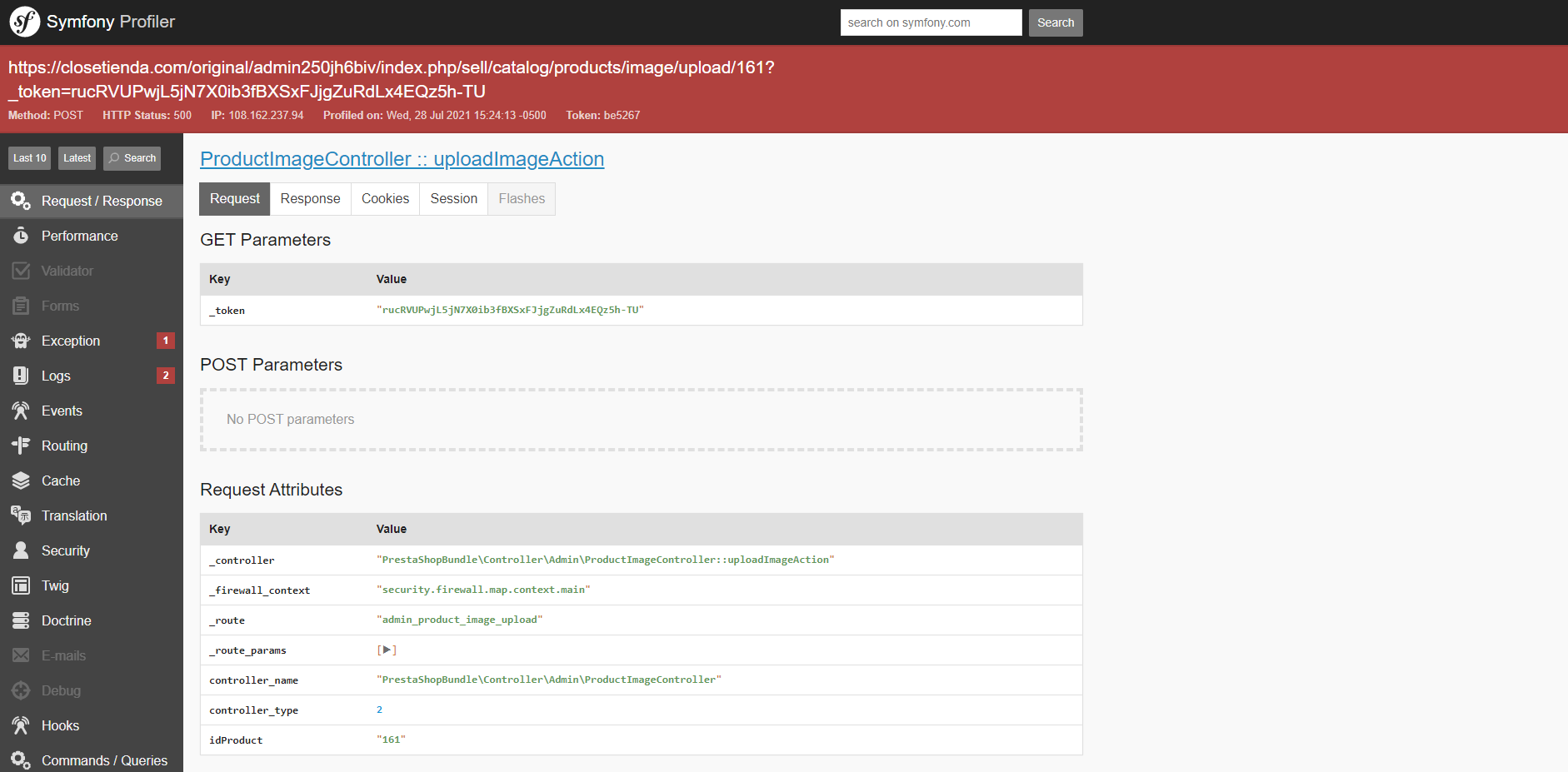Open the Performance panel clock icon

[x=21, y=236]
